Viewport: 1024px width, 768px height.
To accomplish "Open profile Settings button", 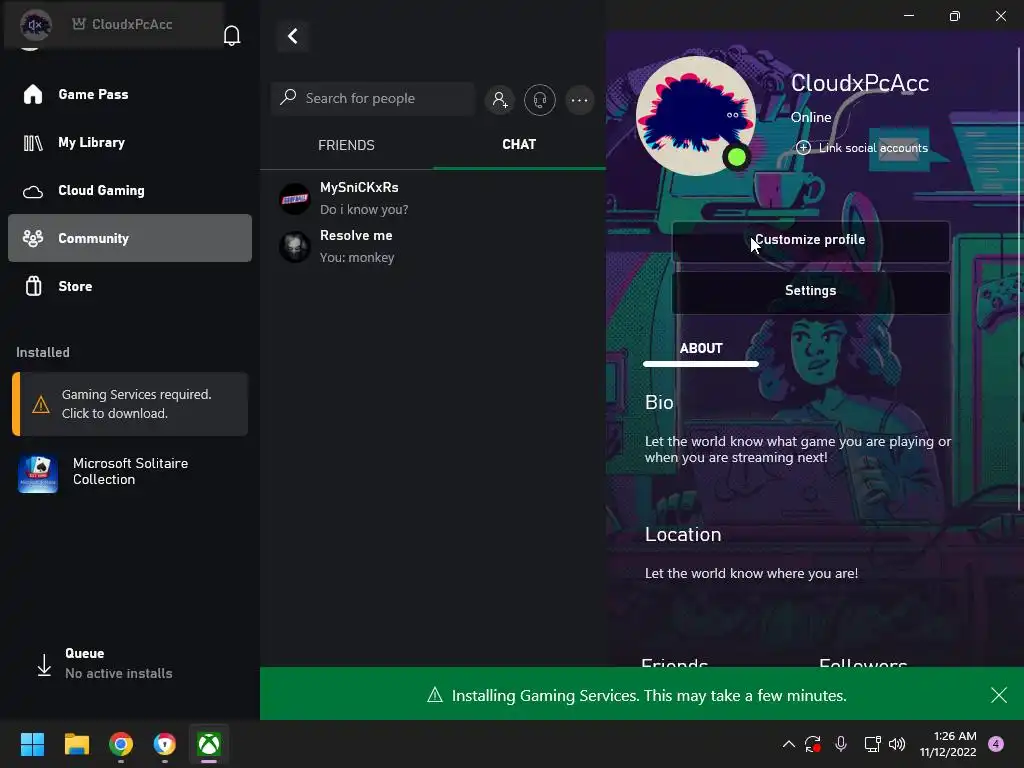I will pos(810,291).
